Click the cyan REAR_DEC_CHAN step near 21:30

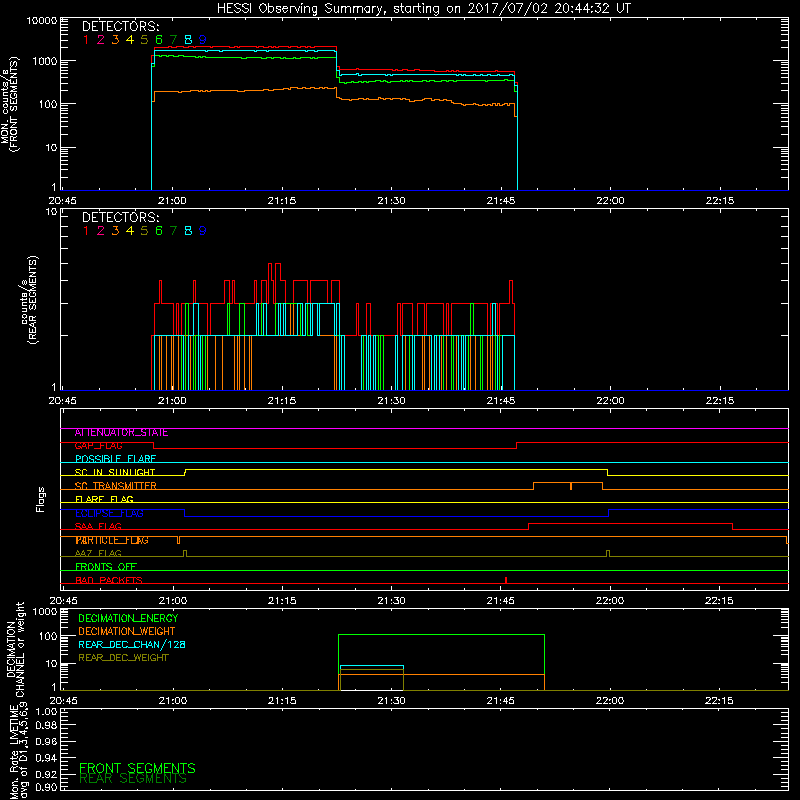(x=371, y=666)
